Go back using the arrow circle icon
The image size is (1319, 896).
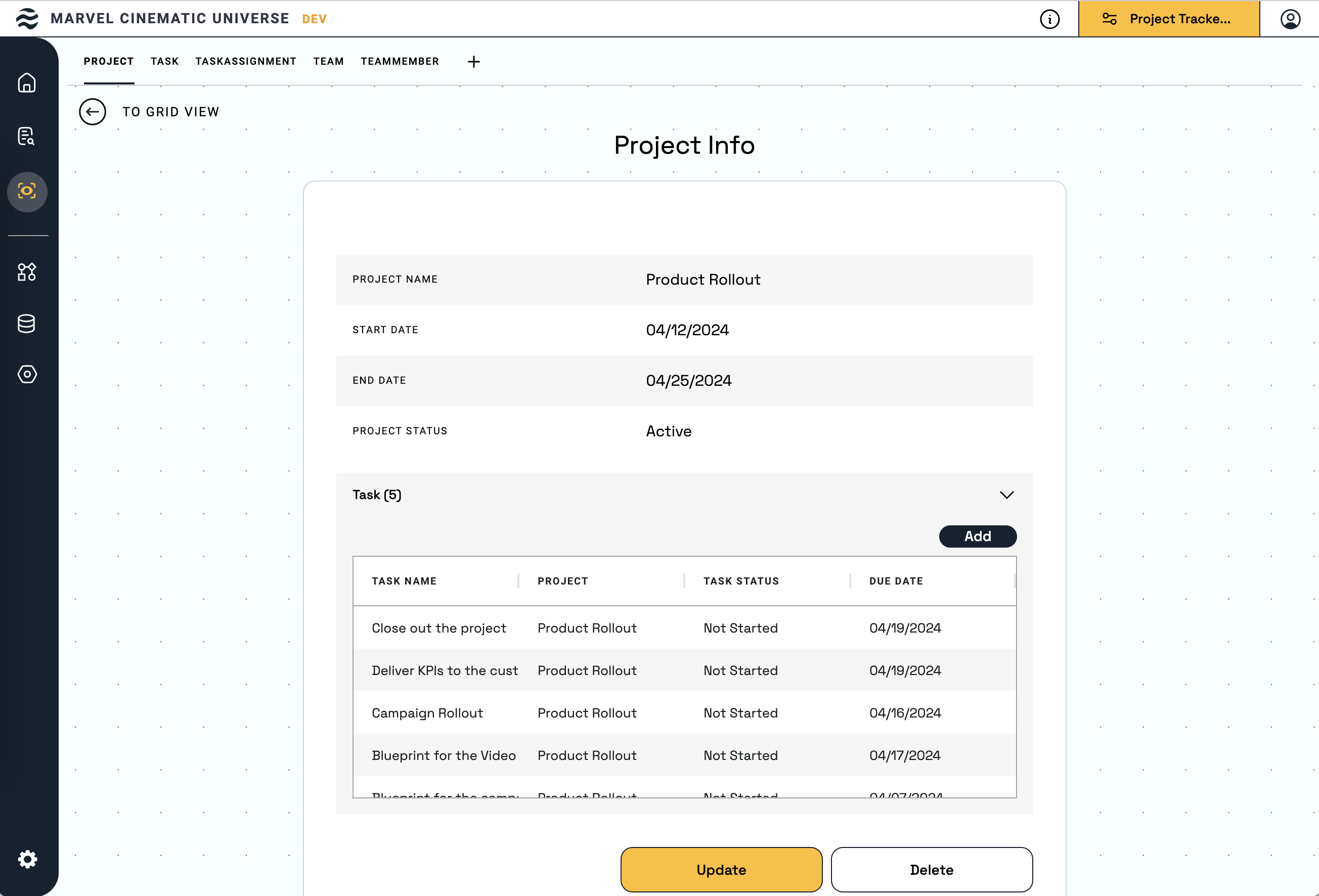93,112
